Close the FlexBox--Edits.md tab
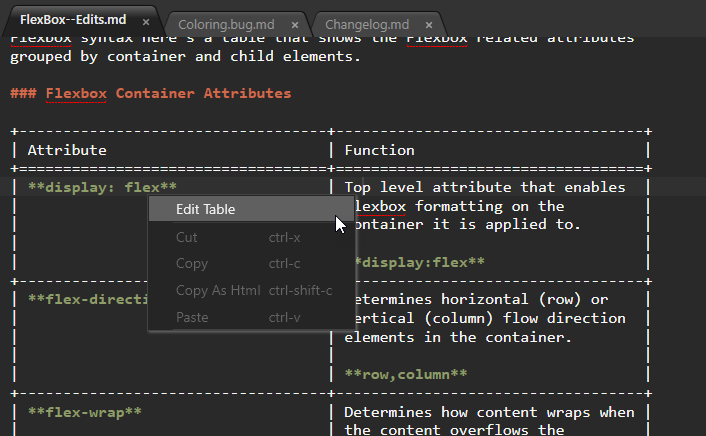 (x=146, y=22)
